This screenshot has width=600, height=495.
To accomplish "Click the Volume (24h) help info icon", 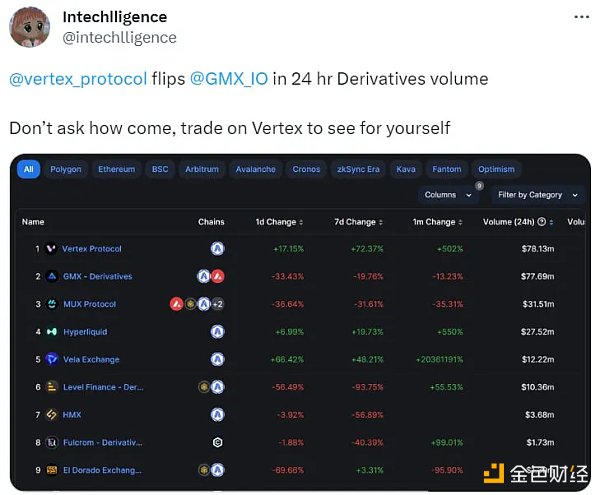I will [x=541, y=222].
